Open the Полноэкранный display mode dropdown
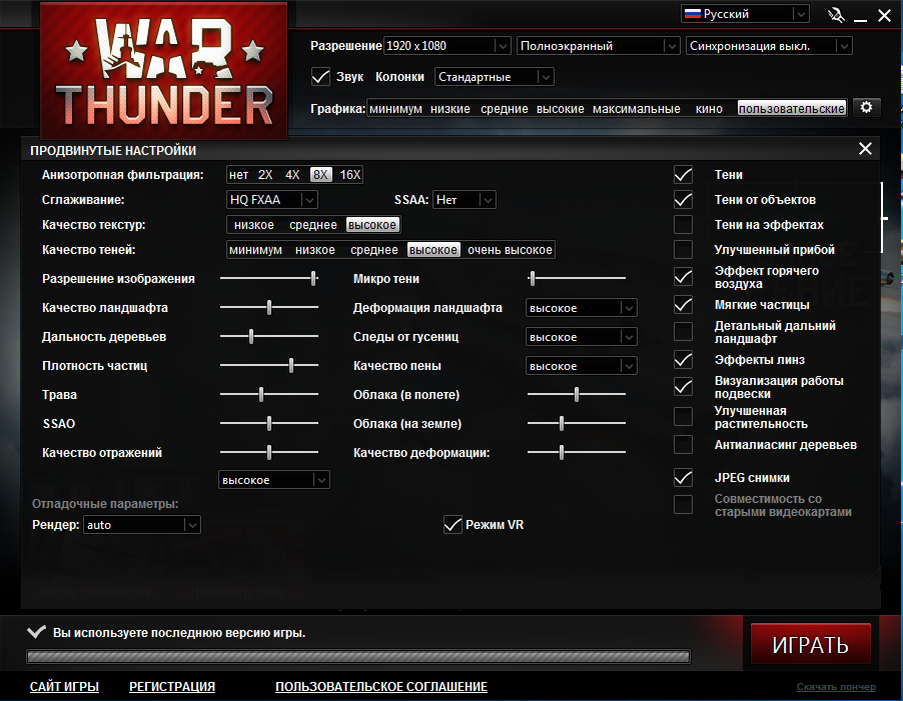Viewport: 903px width, 701px height. (598, 46)
